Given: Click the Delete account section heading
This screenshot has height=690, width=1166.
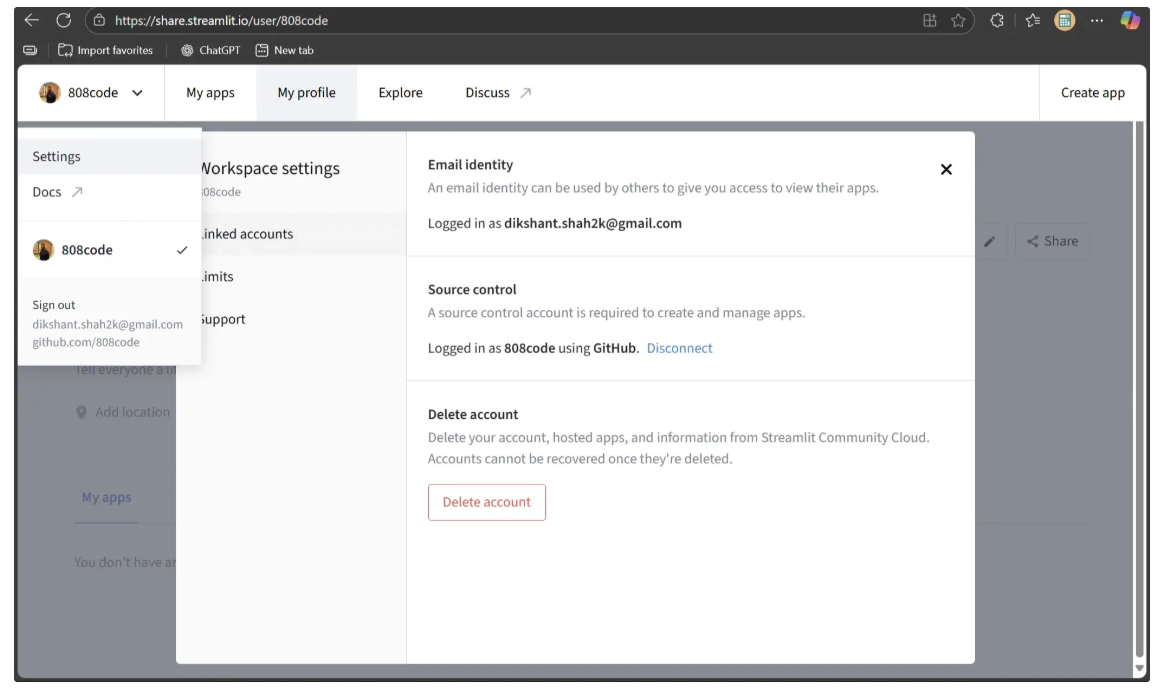Looking at the screenshot, I should pyautogui.click(x=473, y=414).
